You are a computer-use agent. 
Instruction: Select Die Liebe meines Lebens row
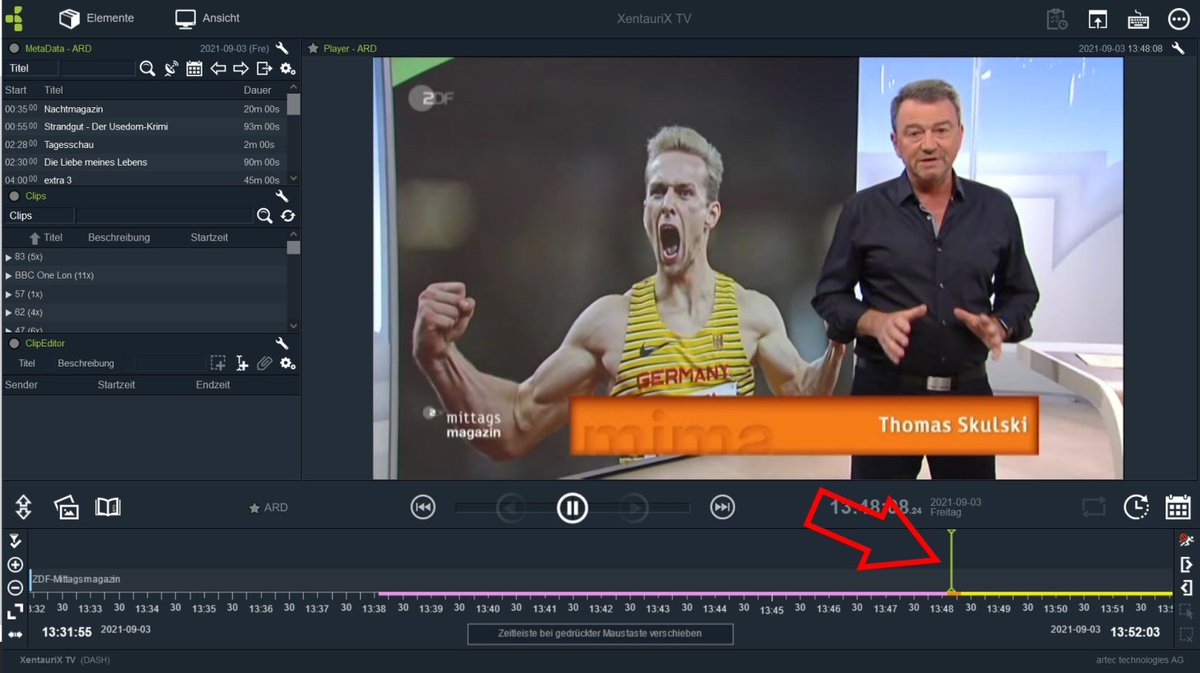coord(145,162)
